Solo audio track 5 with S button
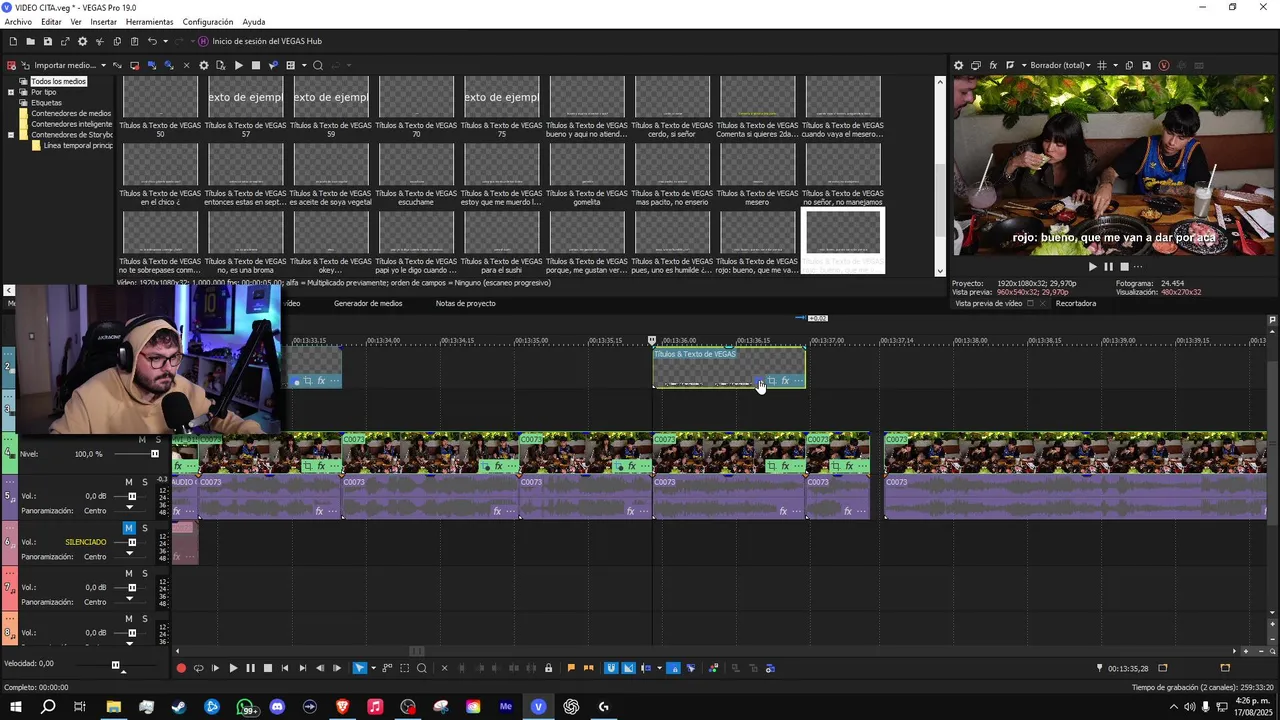The width and height of the screenshot is (1280, 720). [144, 482]
